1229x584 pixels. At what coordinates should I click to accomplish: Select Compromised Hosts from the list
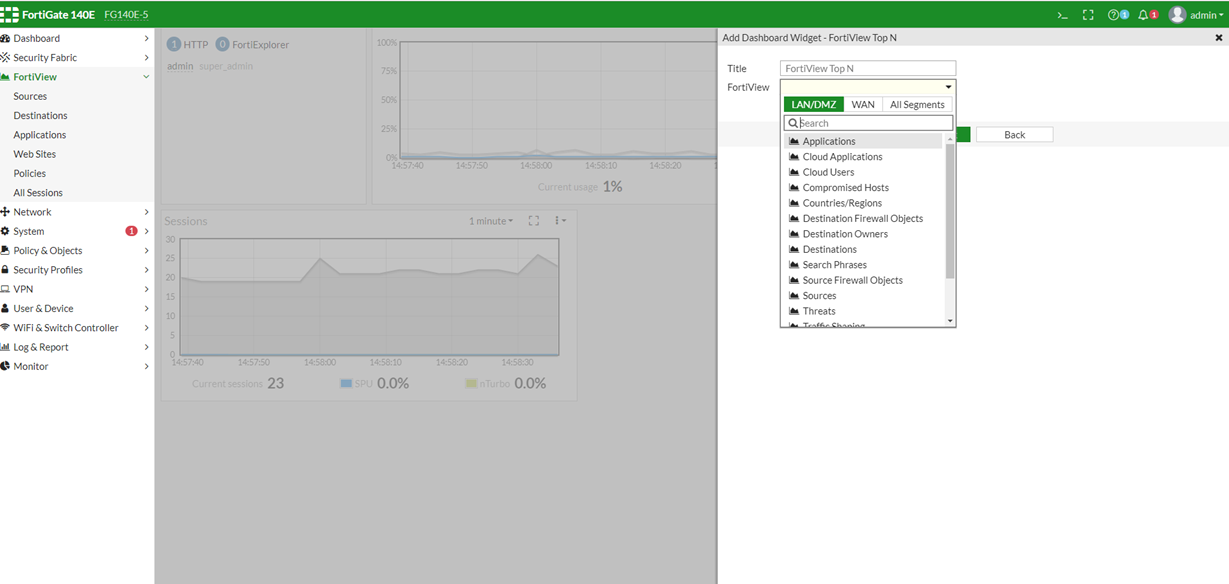click(x=845, y=188)
